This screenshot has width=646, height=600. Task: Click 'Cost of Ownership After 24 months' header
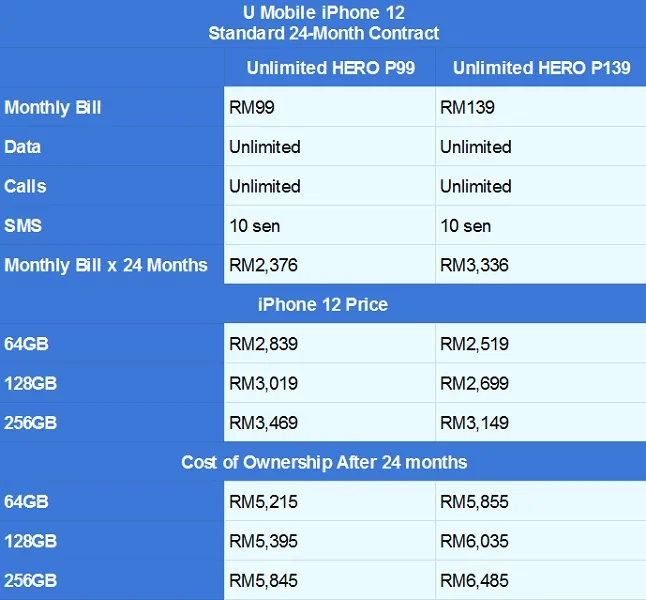pos(324,462)
